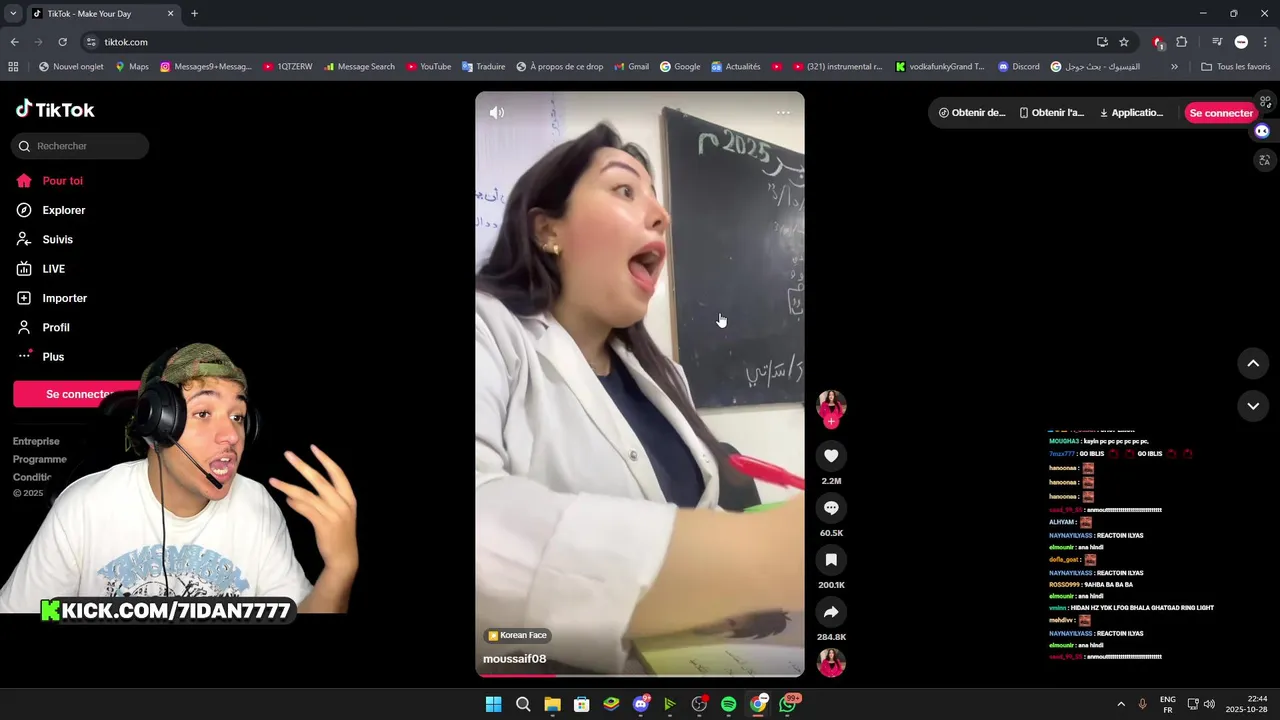Screen dimensions: 1280x720
Task: Click the Obtenir de... button
Action: [x=972, y=113]
